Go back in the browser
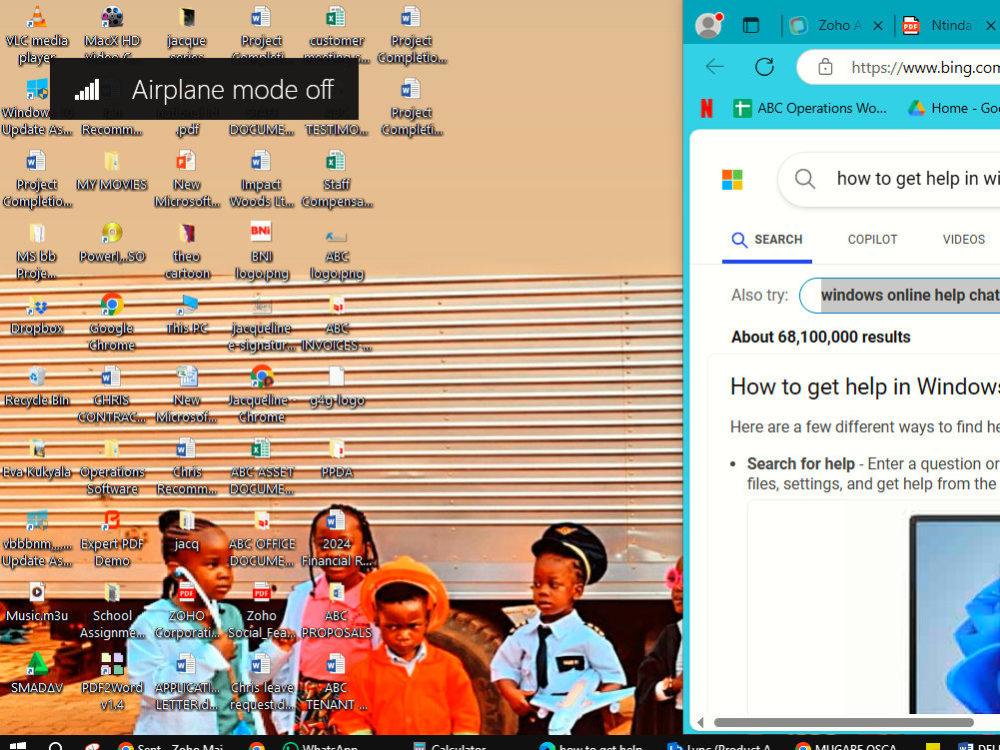Image resolution: width=1000 pixels, height=750 pixels. click(715, 66)
